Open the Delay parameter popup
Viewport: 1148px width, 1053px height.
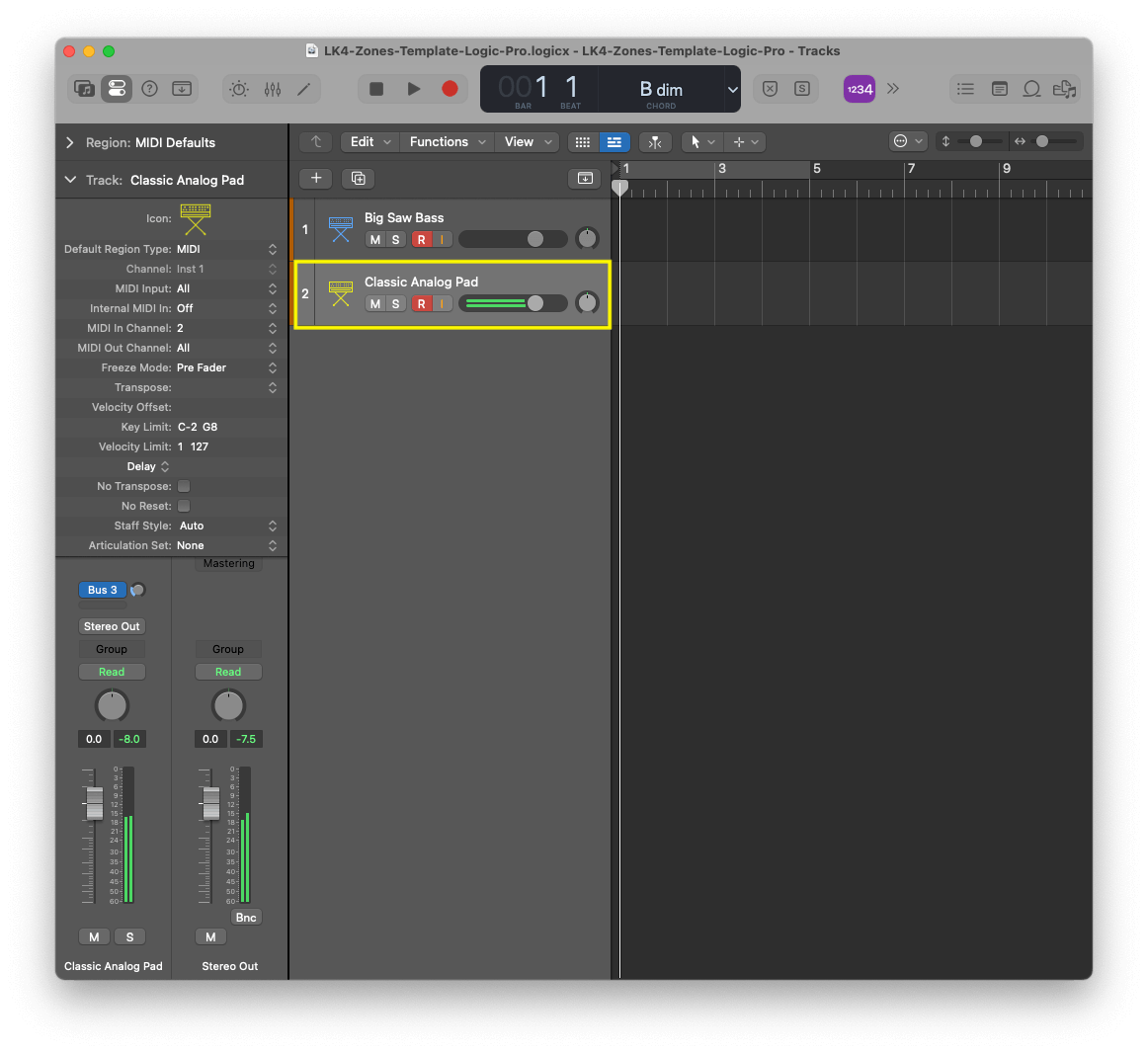[148, 467]
